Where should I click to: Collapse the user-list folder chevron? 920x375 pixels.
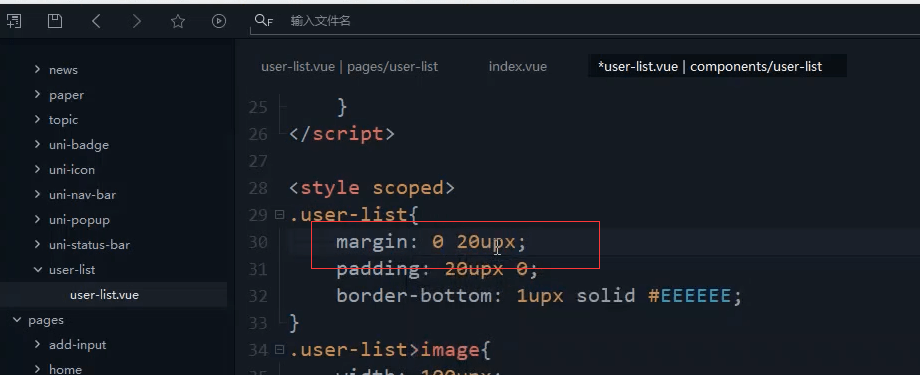(x=38, y=269)
